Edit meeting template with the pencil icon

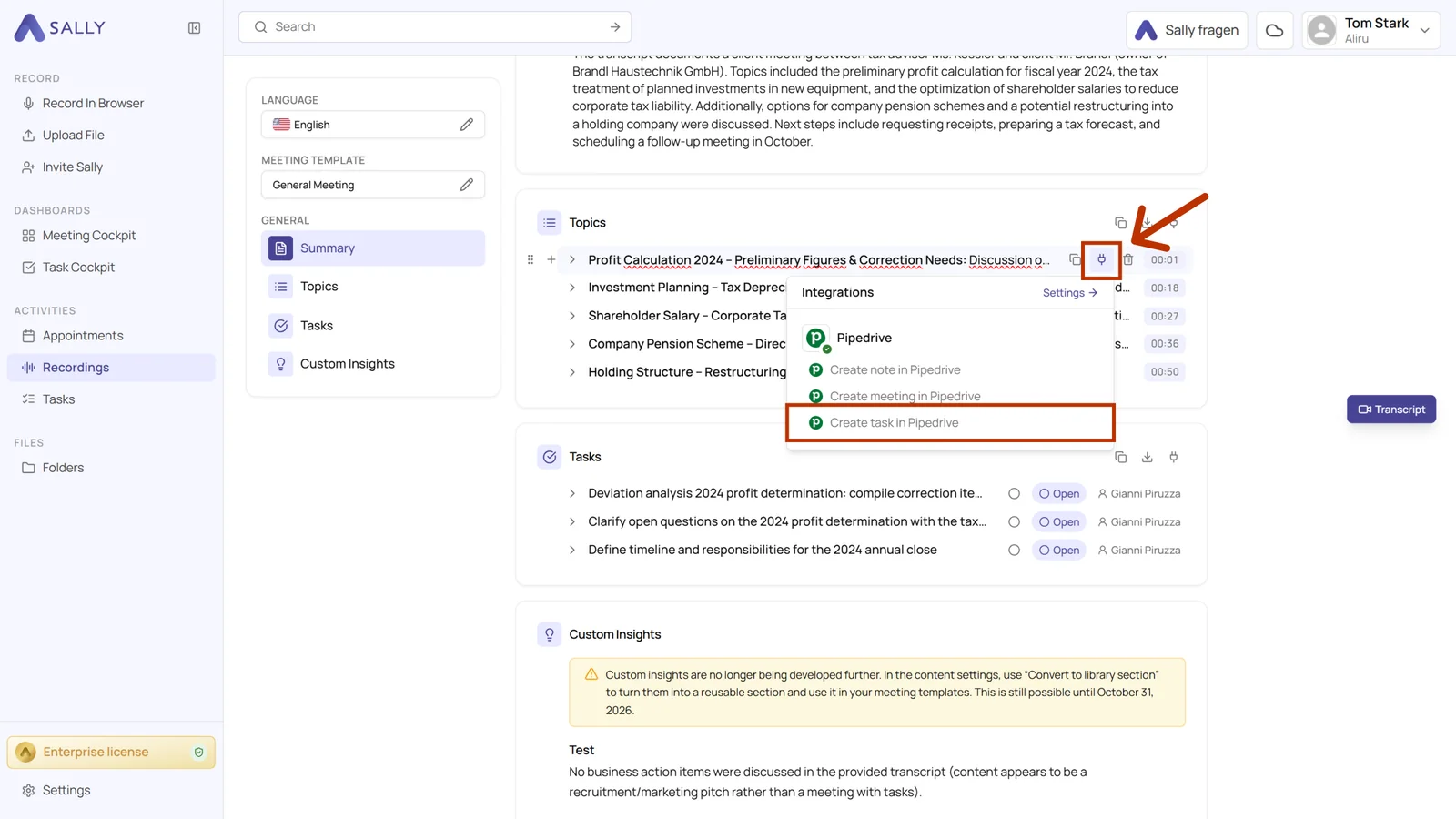(x=467, y=185)
